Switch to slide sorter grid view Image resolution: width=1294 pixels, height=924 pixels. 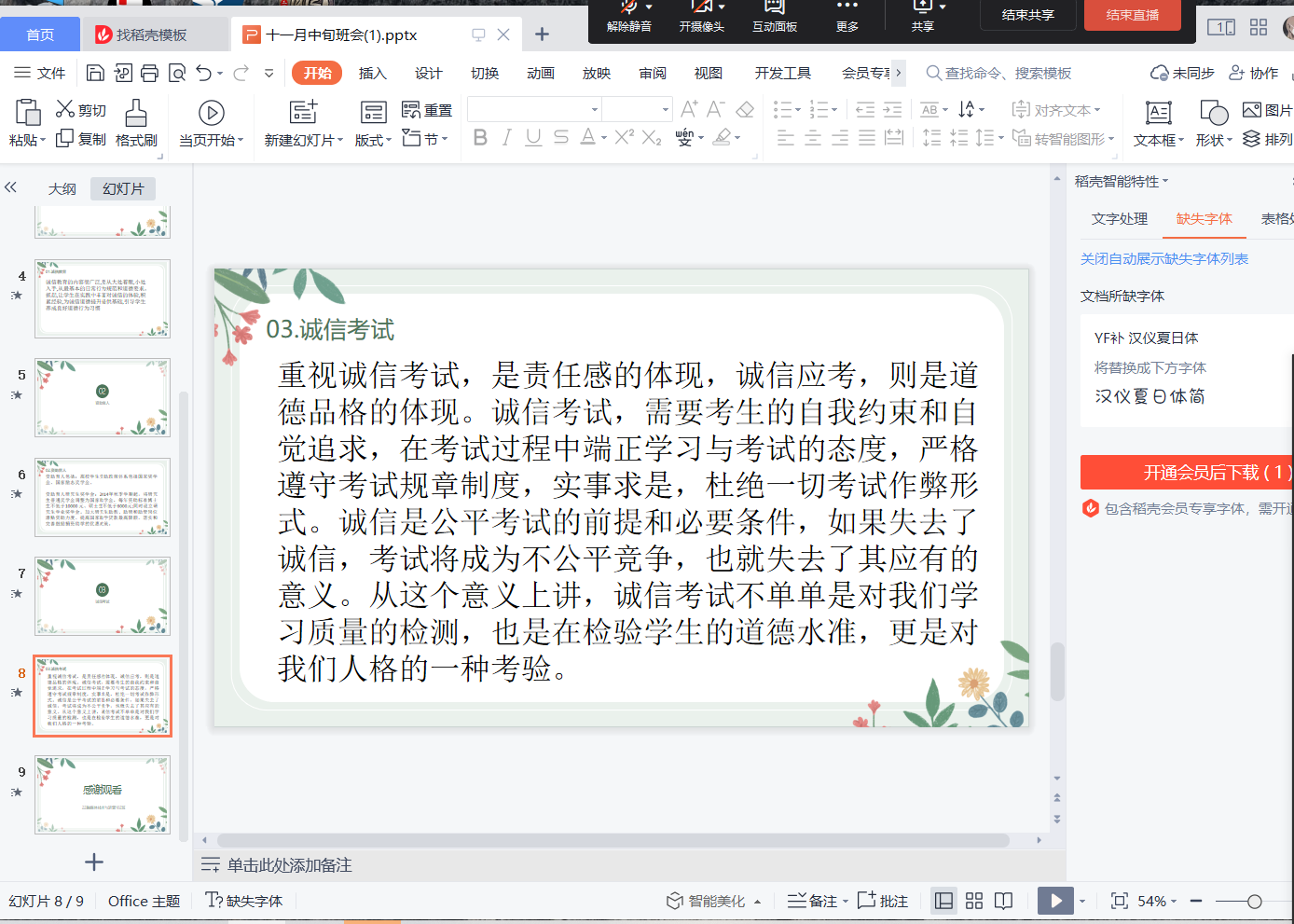pos(974,901)
